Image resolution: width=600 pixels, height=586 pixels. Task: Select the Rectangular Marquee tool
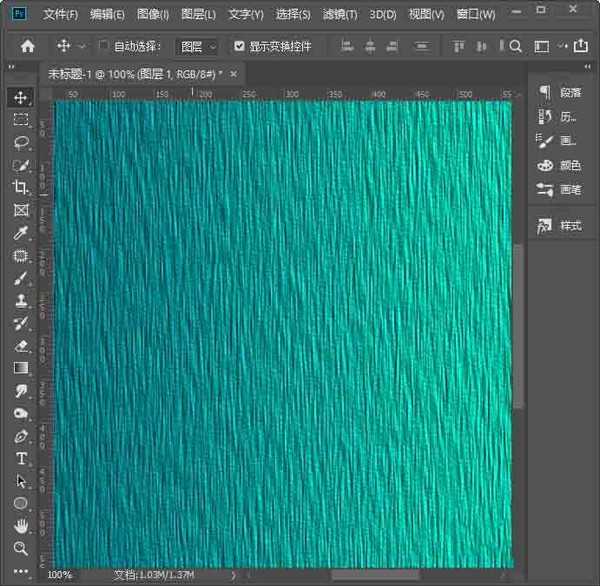[x=21, y=119]
